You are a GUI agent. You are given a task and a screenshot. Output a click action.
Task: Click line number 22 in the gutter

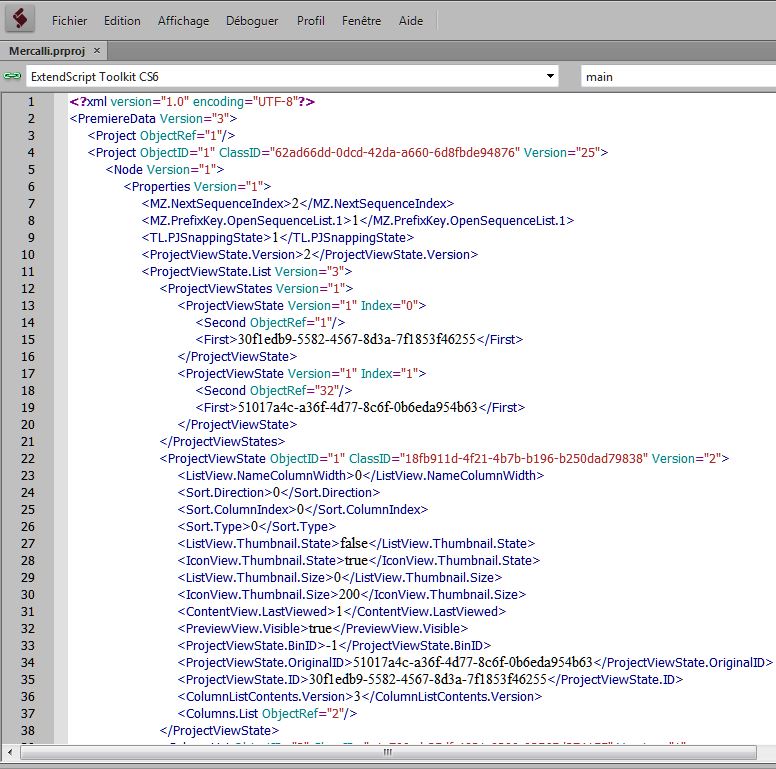[x=28, y=459]
